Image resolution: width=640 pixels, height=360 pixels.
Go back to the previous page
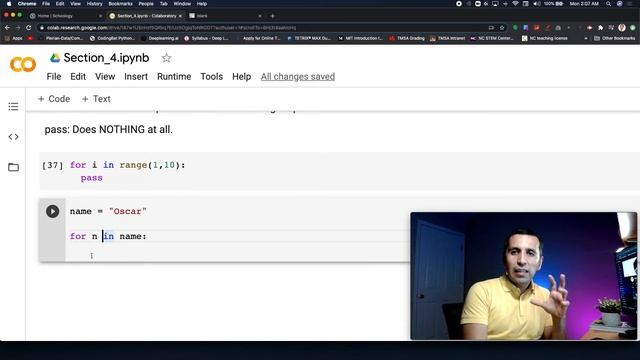click(x=7, y=28)
